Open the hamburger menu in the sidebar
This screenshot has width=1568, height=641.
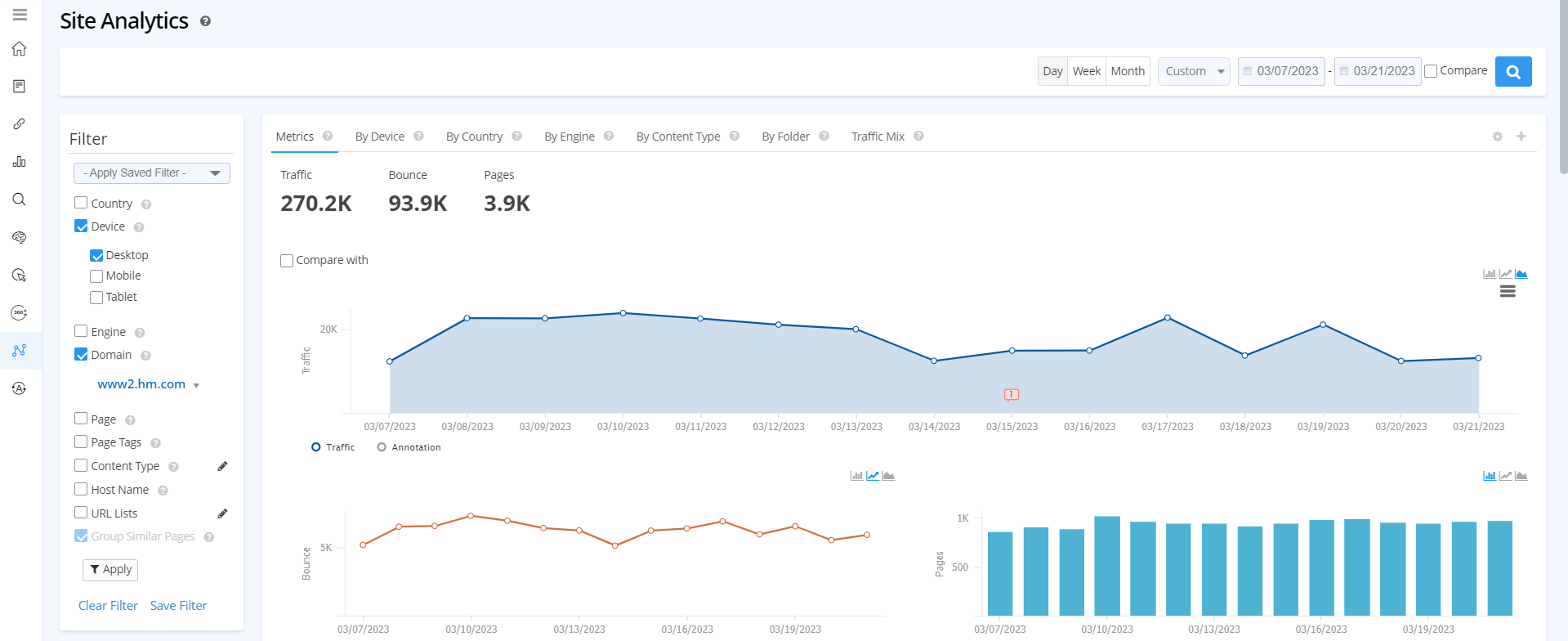point(20,15)
